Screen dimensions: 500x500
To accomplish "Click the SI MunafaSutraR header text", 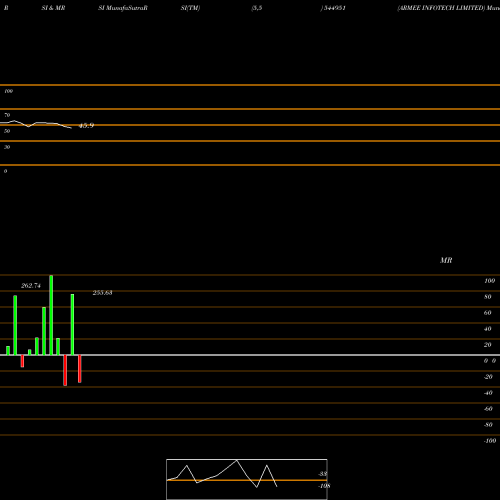I will click(x=123, y=8).
